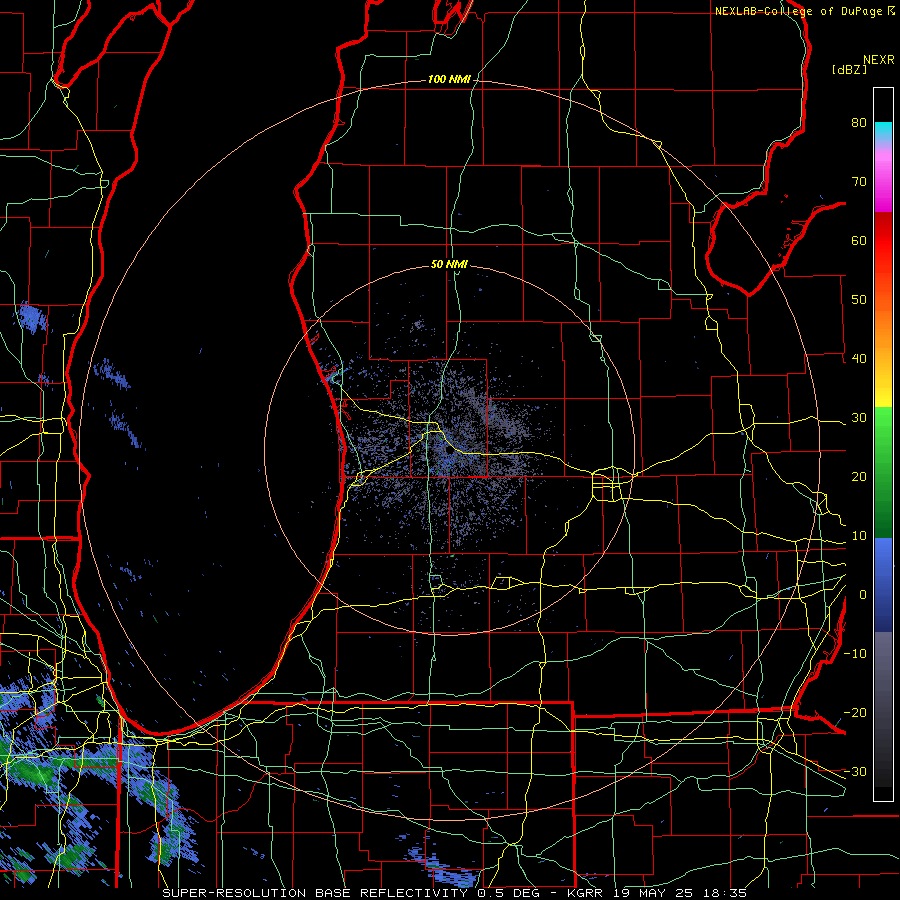900x900 pixels.
Task: Click the NEXR label above color scale
Action: pyautogui.click(x=878, y=60)
